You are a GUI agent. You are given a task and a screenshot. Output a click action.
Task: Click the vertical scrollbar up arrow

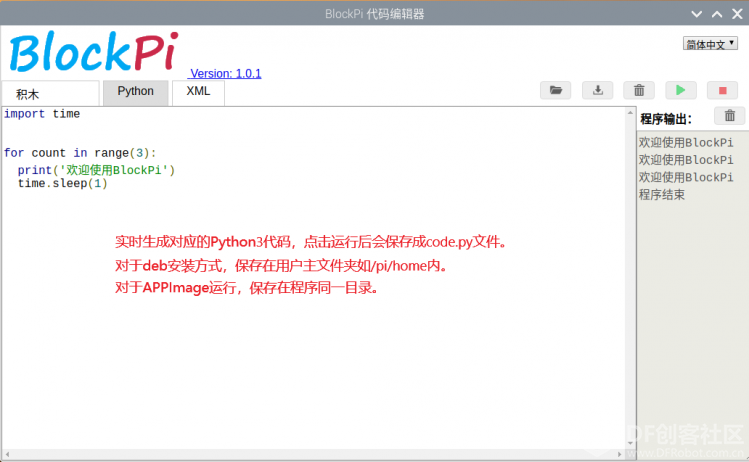pos(630,113)
